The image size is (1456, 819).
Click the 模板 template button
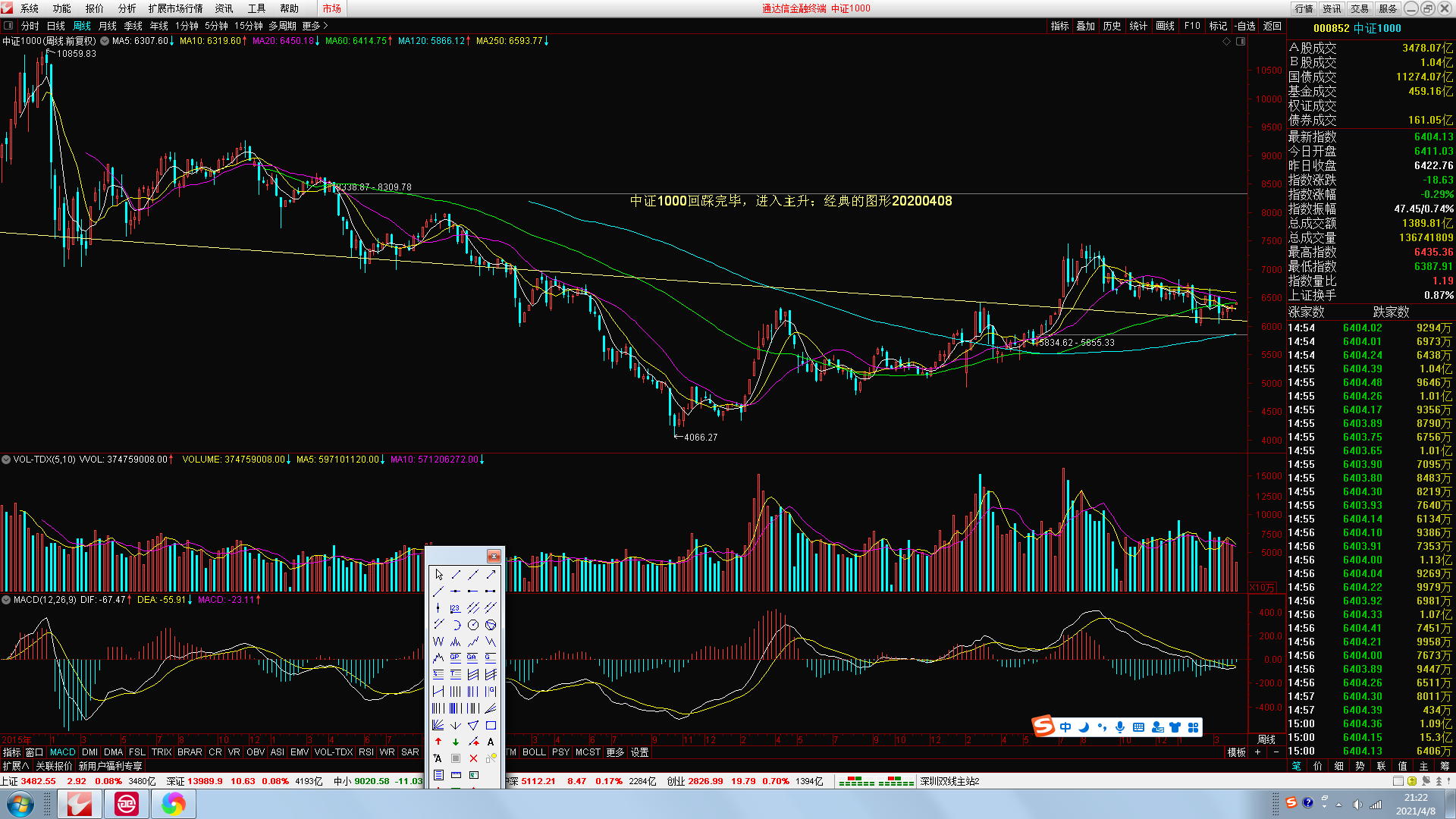point(1237,752)
